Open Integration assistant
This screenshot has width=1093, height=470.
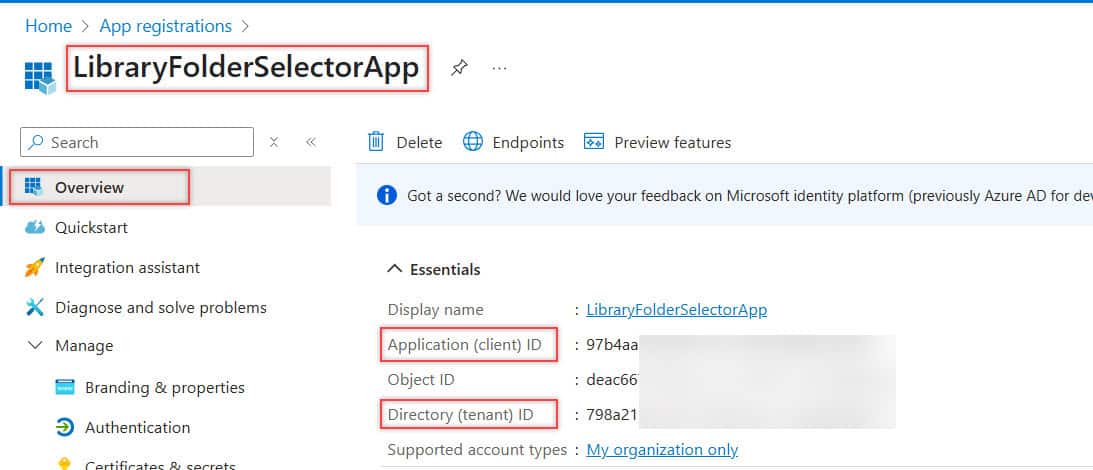pos(128,268)
